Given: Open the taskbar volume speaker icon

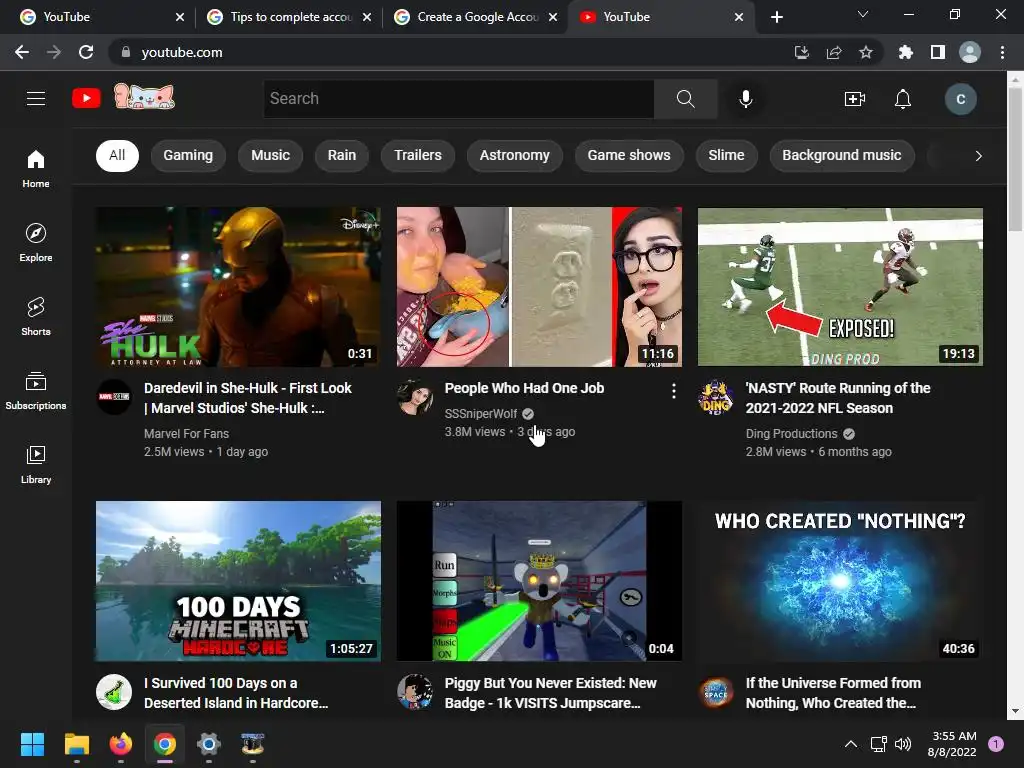Looking at the screenshot, I should tap(903, 744).
